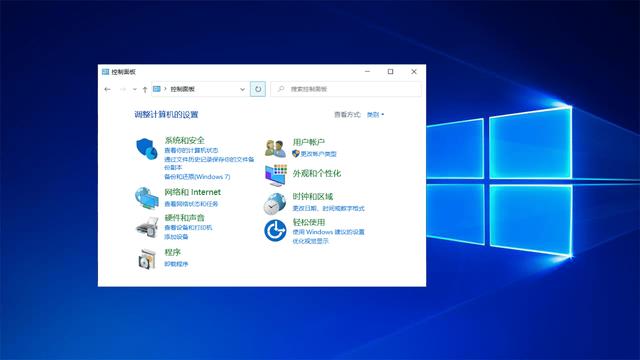Open the 外观和个性化 monitor icon
The width and height of the screenshot is (640, 360).
(x=276, y=175)
